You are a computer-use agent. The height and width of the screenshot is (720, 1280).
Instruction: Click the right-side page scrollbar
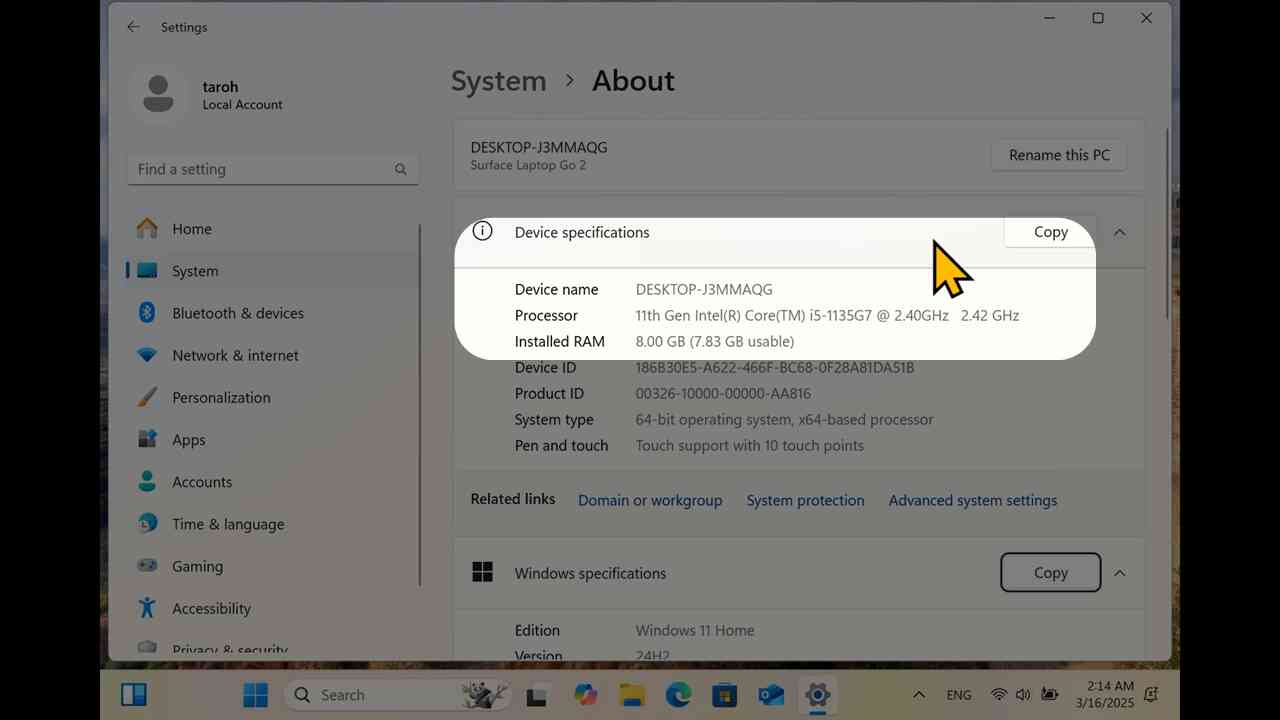coord(1166,225)
